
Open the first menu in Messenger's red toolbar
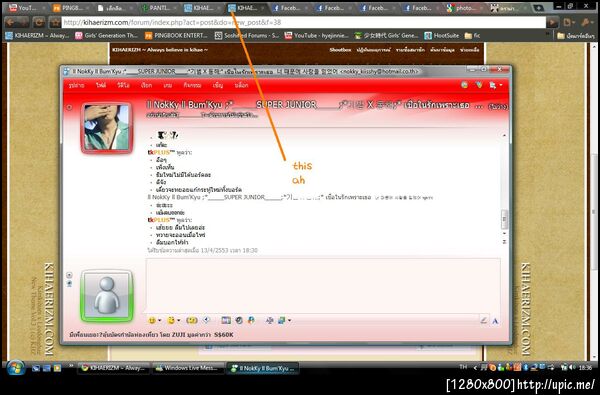click(77, 85)
